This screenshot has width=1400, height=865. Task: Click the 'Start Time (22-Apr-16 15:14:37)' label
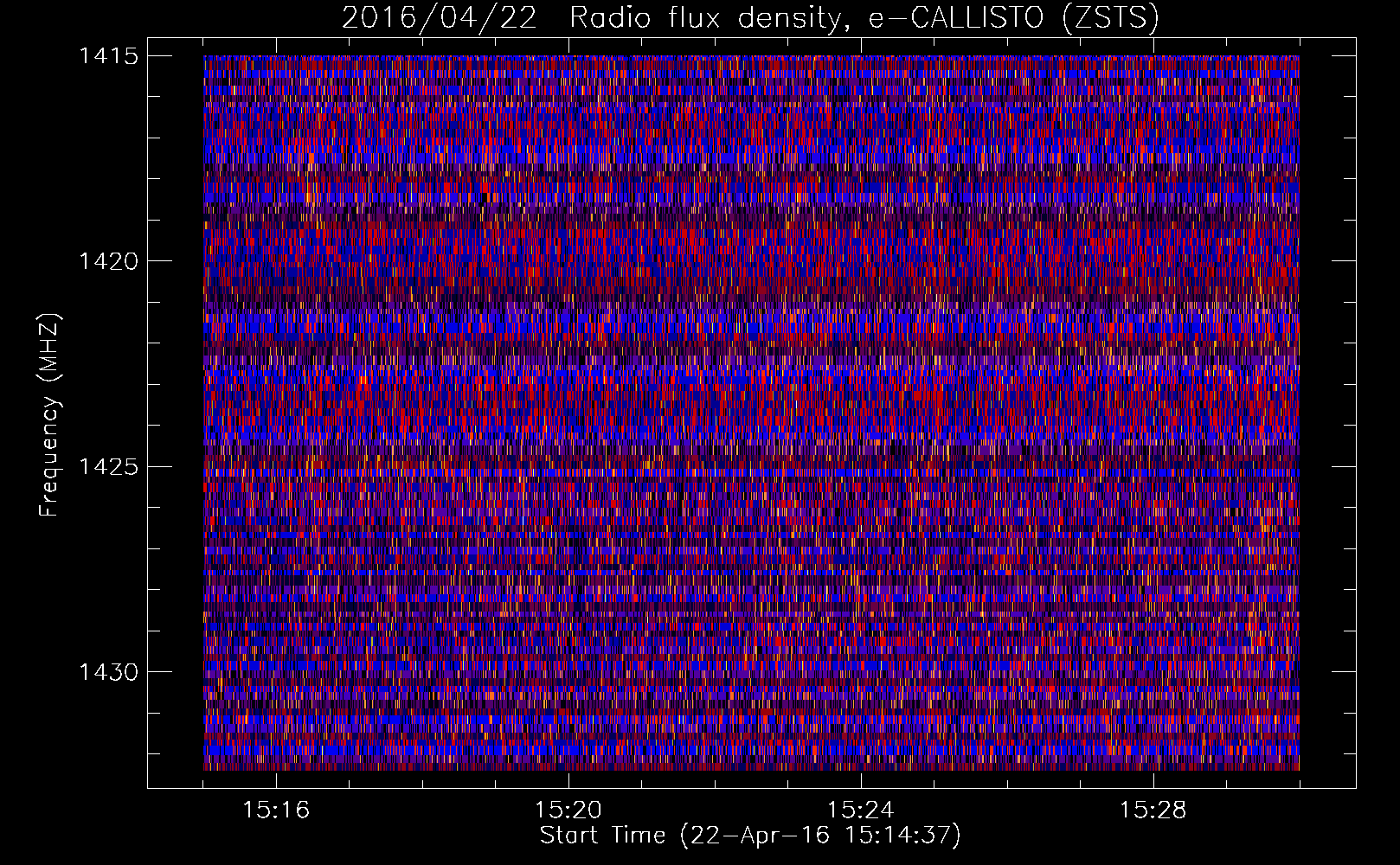coord(750,836)
